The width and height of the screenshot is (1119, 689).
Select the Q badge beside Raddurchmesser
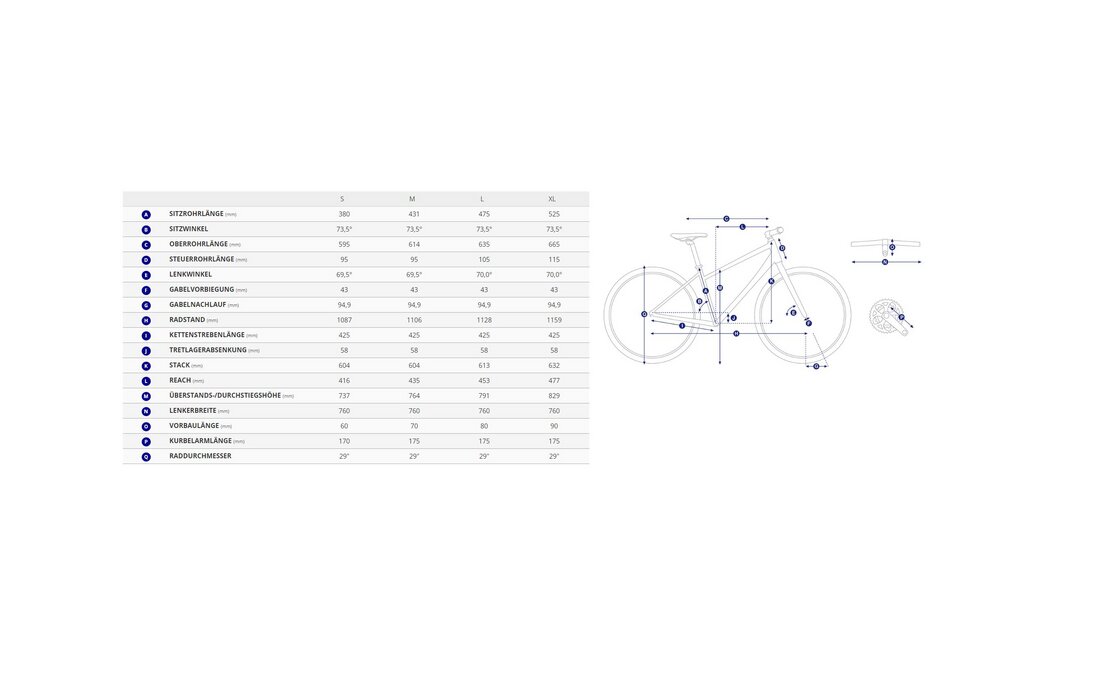coord(146,456)
